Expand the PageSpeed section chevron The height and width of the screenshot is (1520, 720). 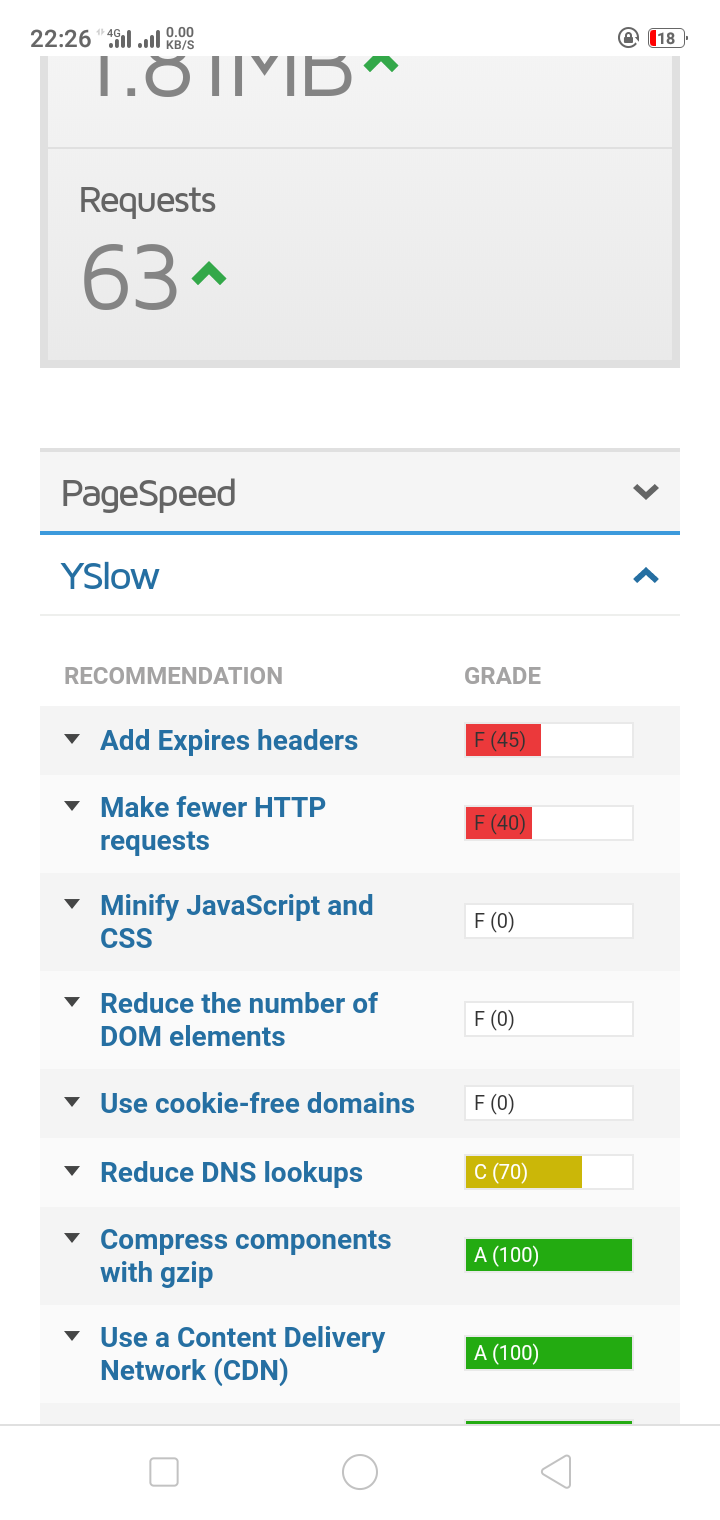pos(646,492)
